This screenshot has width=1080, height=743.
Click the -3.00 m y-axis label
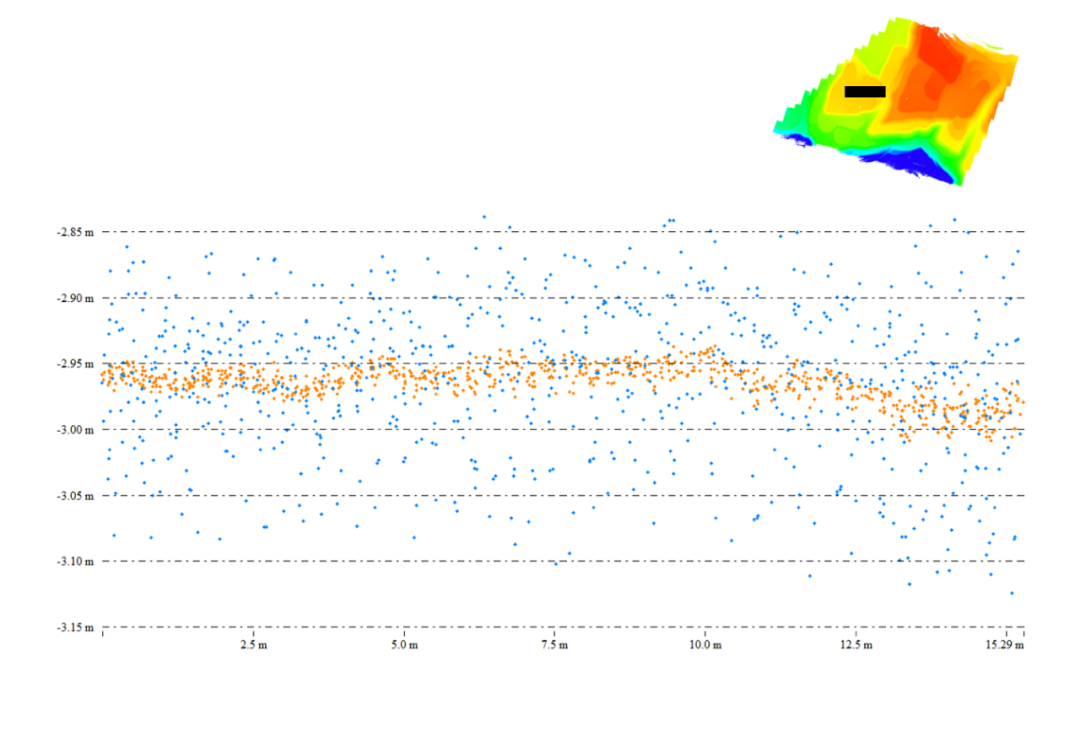click(x=76, y=430)
